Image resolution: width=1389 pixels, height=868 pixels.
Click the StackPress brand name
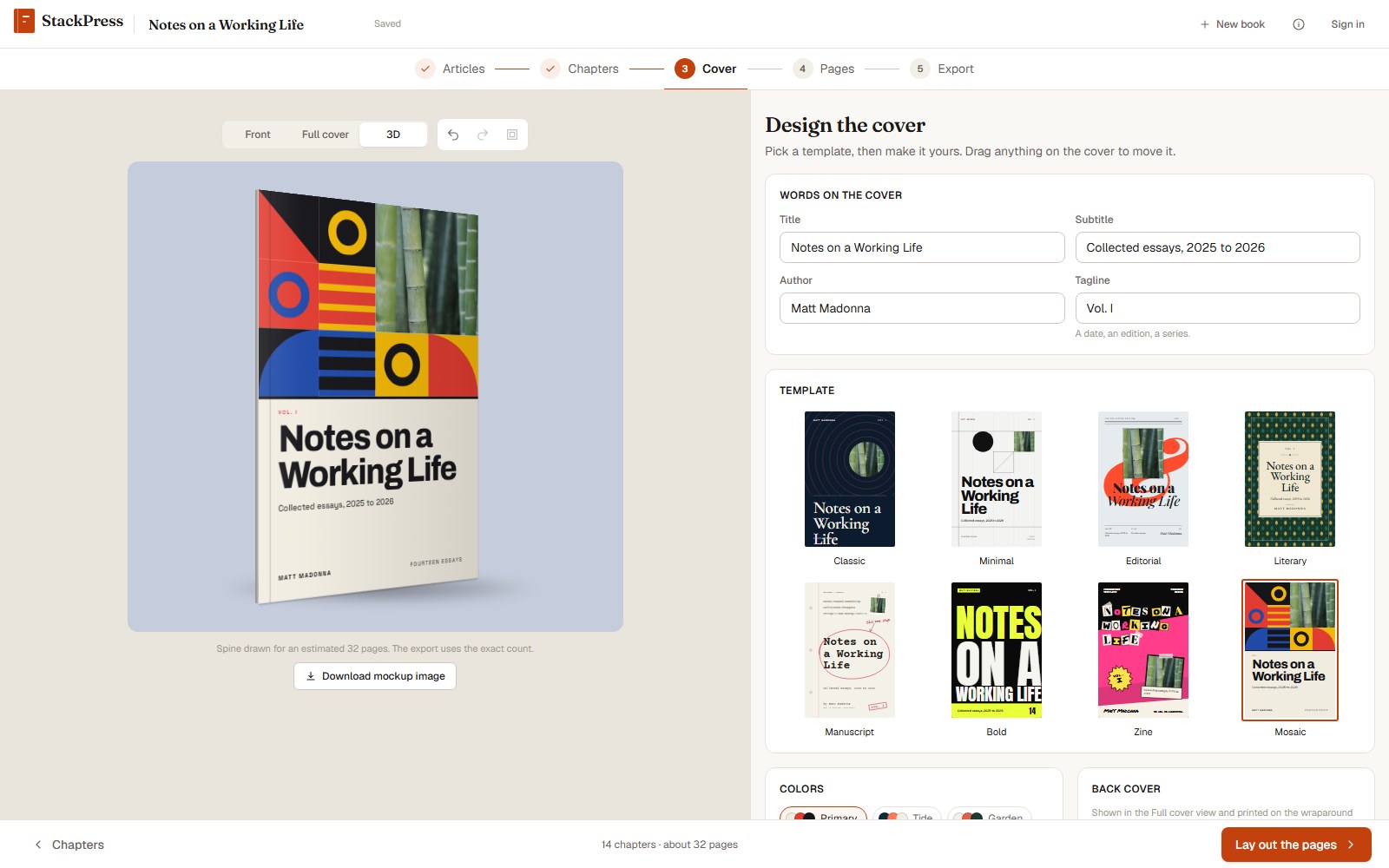82,21
